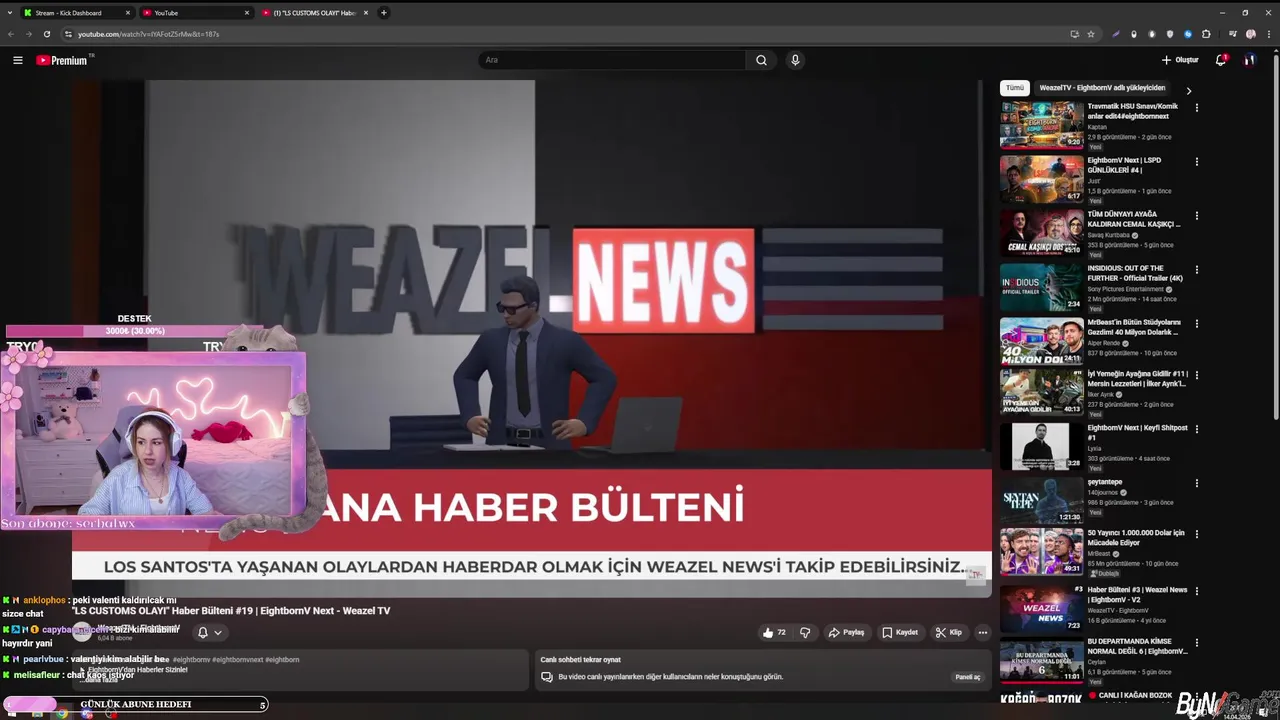Open the media controls icon in Chrome toolbar
The width and height of the screenshot is (1280, 720).
1233,34
